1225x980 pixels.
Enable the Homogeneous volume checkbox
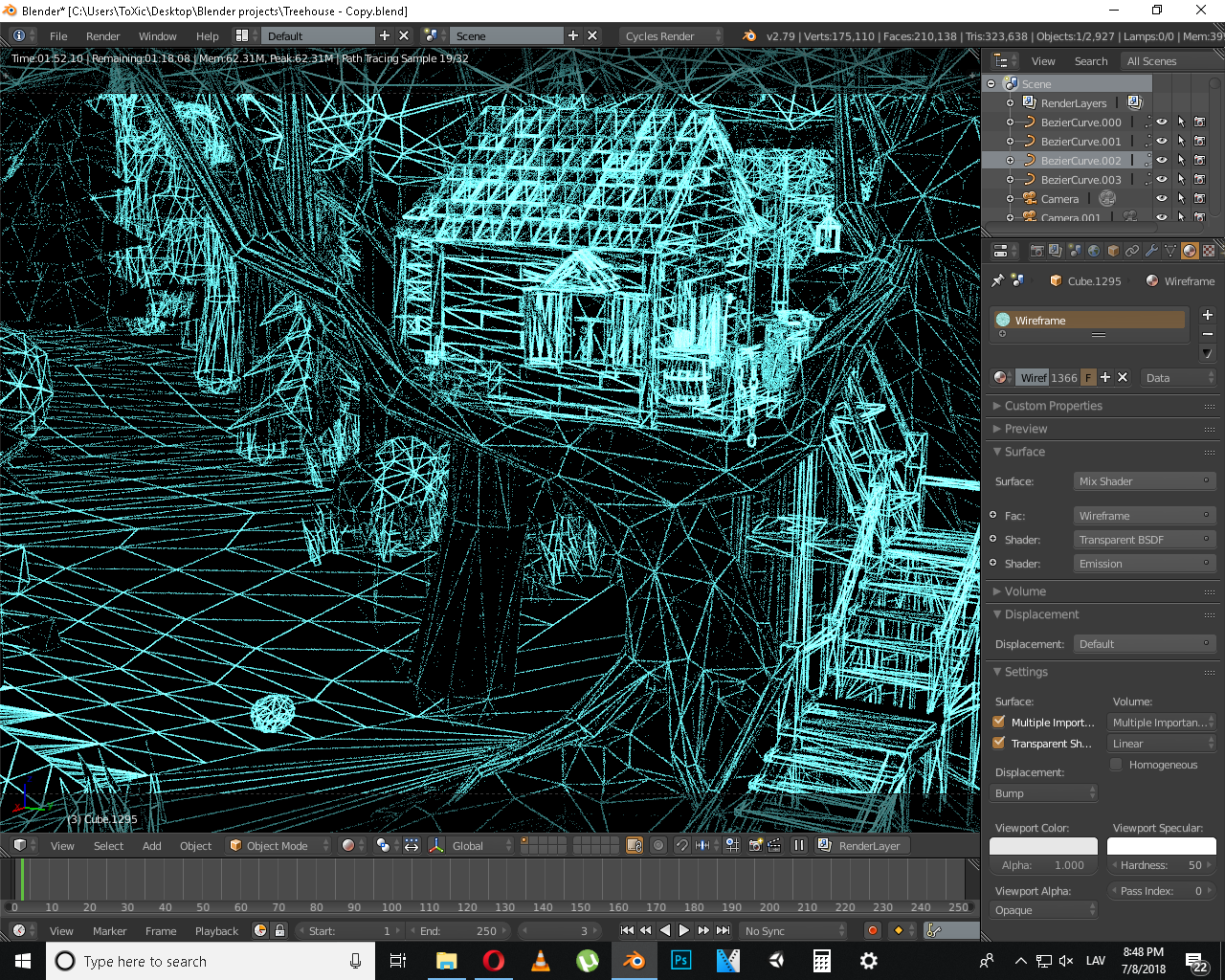point(1116,764)
